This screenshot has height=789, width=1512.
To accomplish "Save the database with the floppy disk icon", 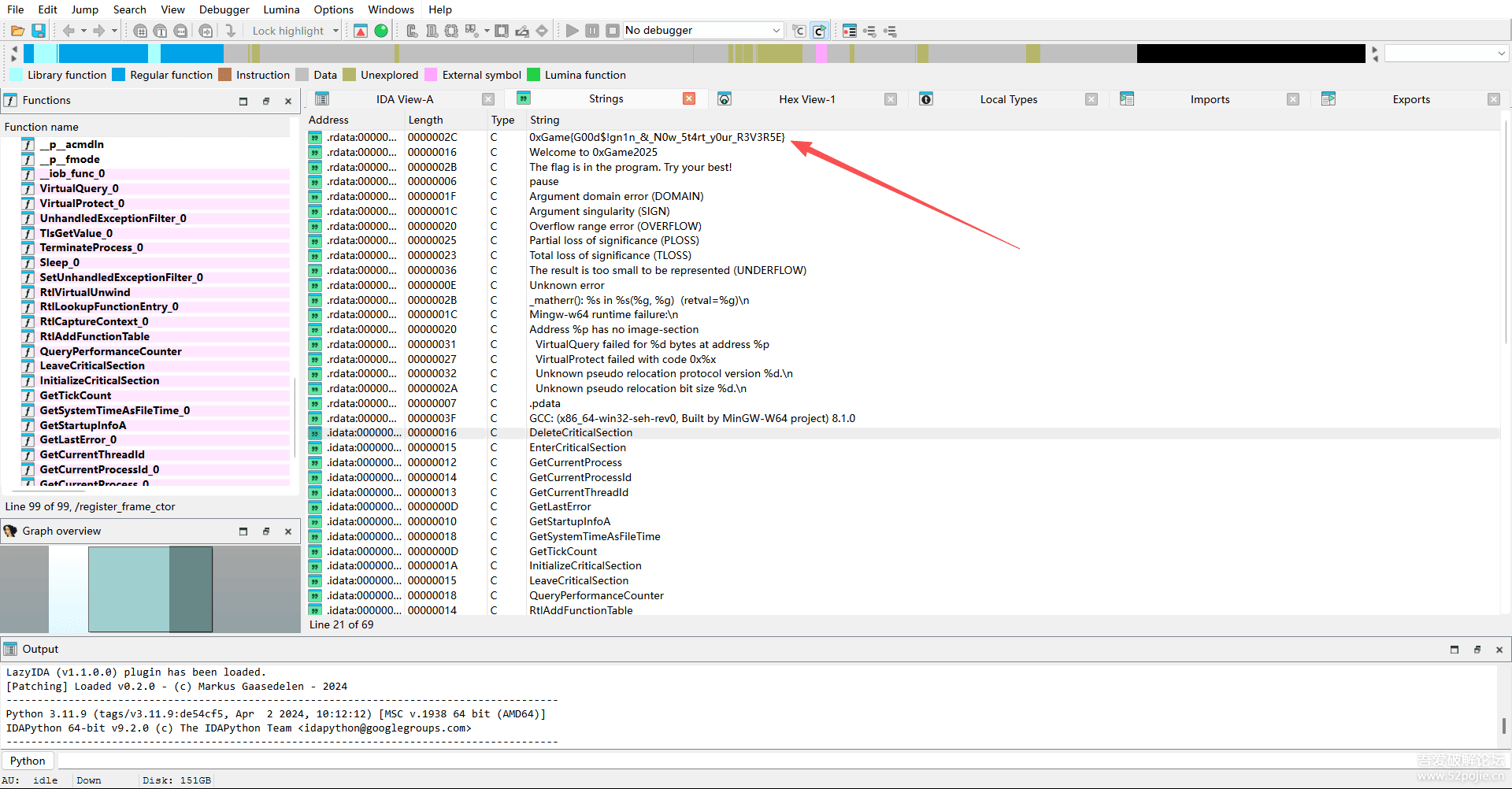I will (39, 31).
